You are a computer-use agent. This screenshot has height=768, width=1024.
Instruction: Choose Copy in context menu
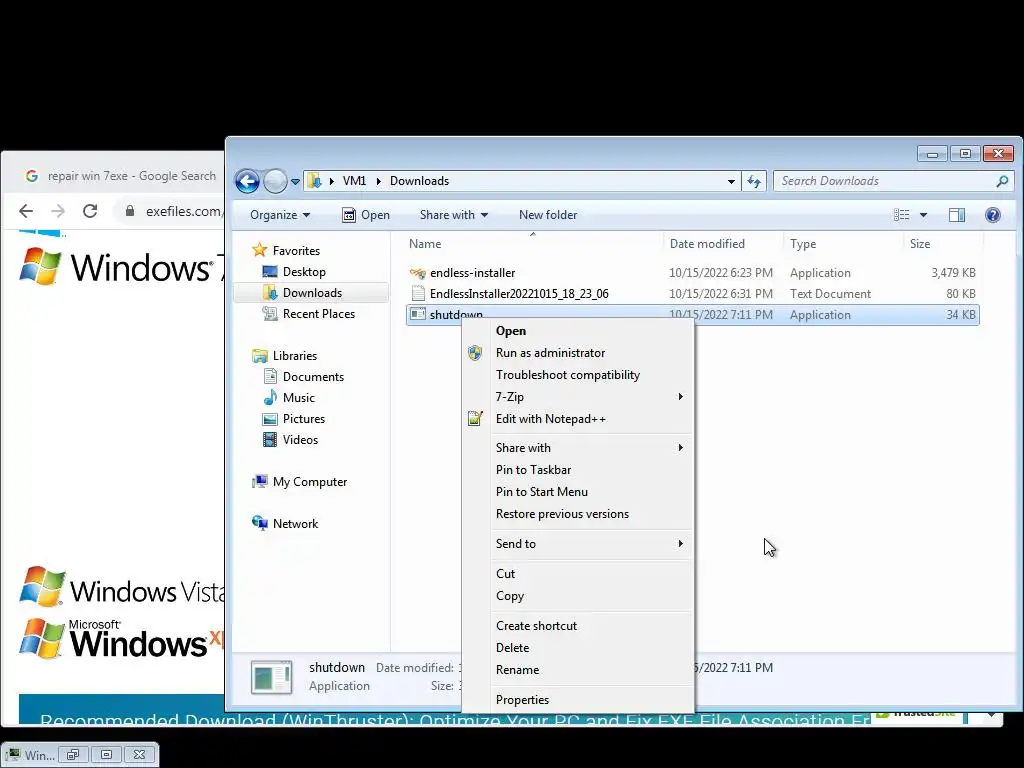(x=578, y=596)
